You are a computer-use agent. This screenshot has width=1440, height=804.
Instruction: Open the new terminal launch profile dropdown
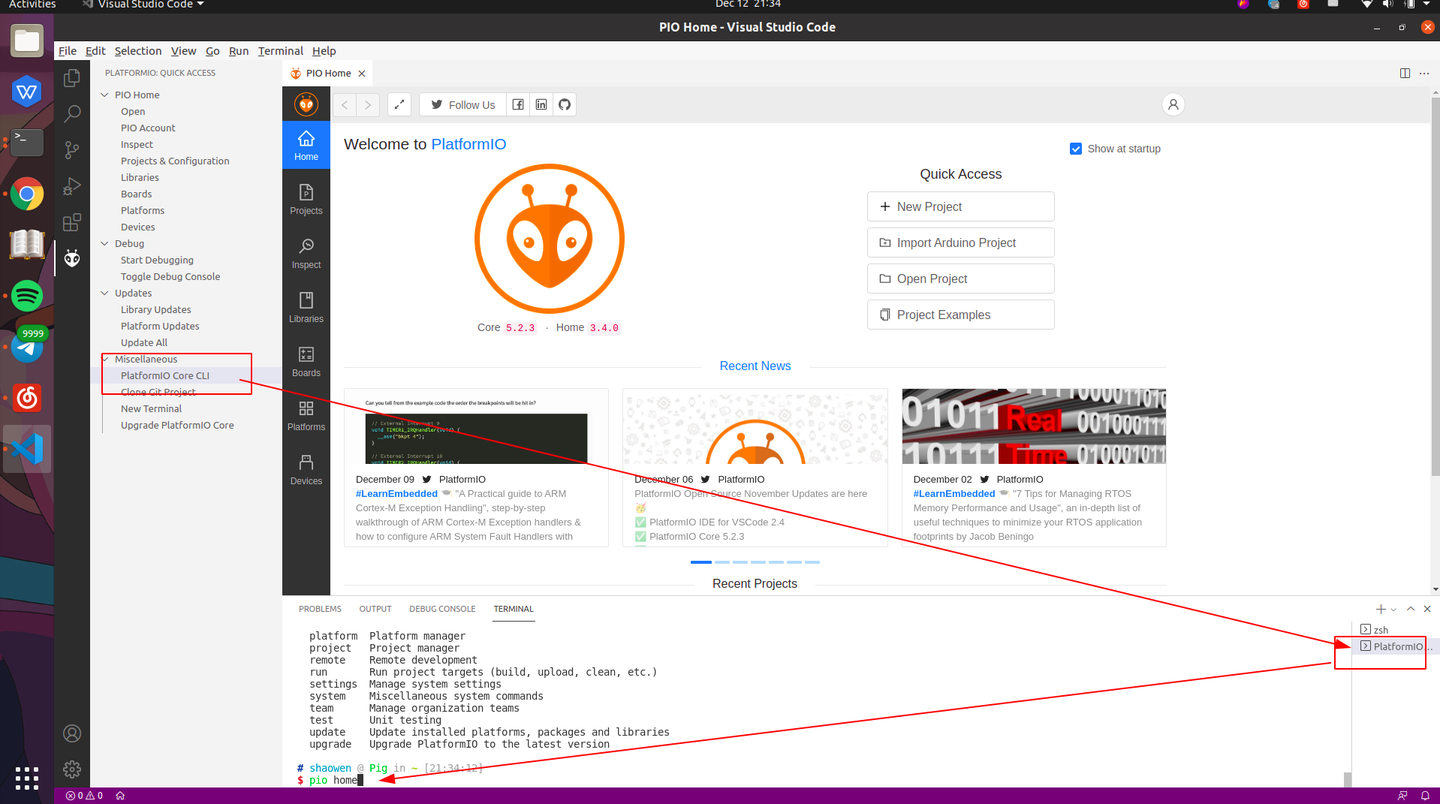pyautogui.click(x=1394, y=609)
